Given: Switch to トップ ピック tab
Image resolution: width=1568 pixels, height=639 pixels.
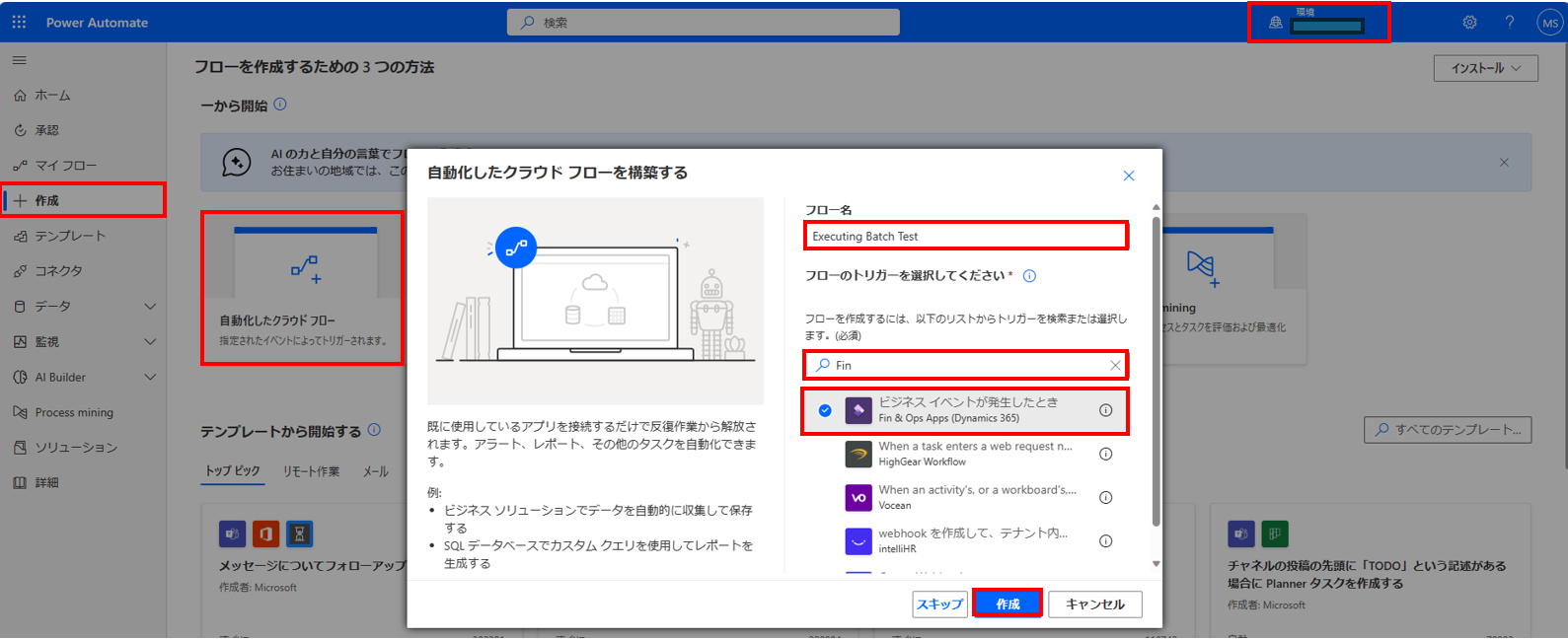Looking at the screenshot, I should pos(233,471).
